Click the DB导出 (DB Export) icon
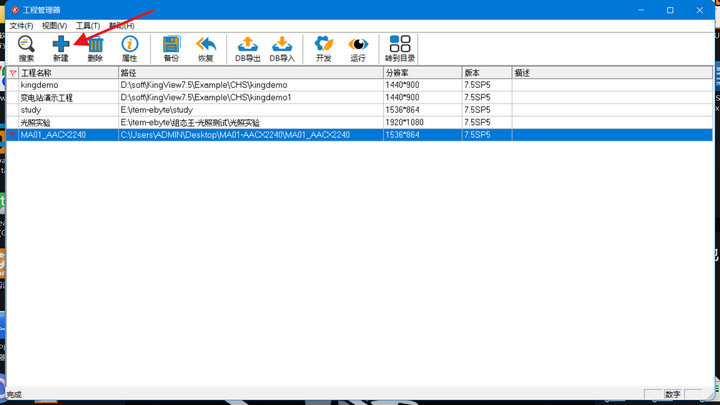The width and height of the screenshot is (720, 405). (247, 46)
